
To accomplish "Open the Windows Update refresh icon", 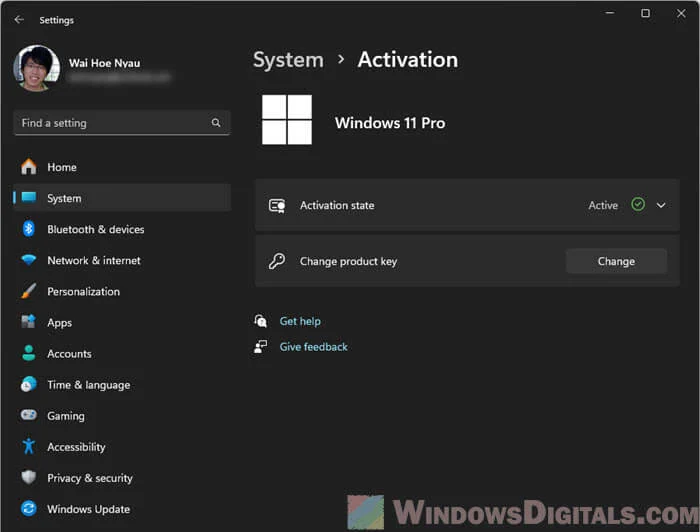I will (x=29, y=509).
